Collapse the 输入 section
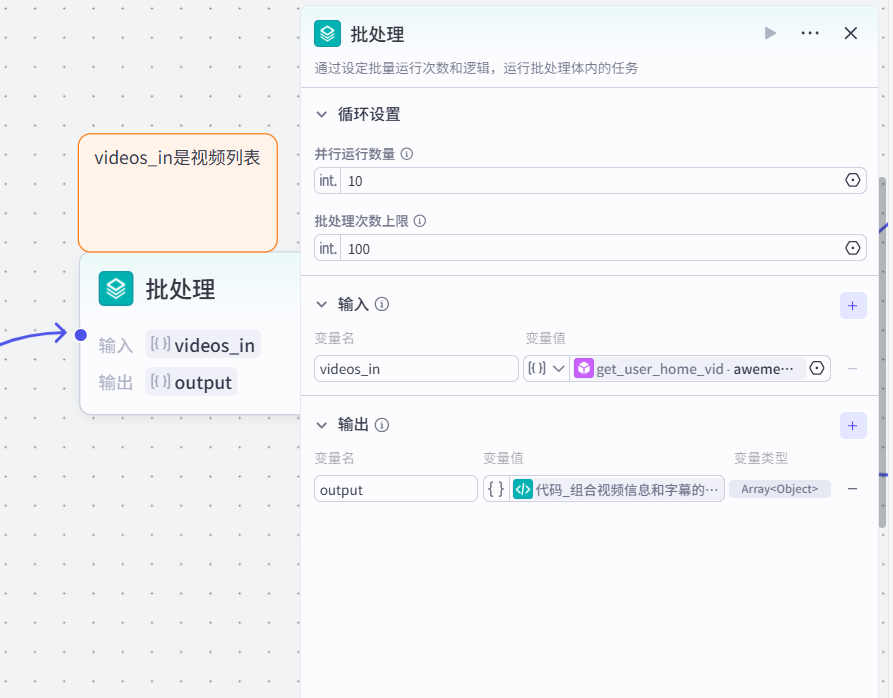 [x=322, y=304]
